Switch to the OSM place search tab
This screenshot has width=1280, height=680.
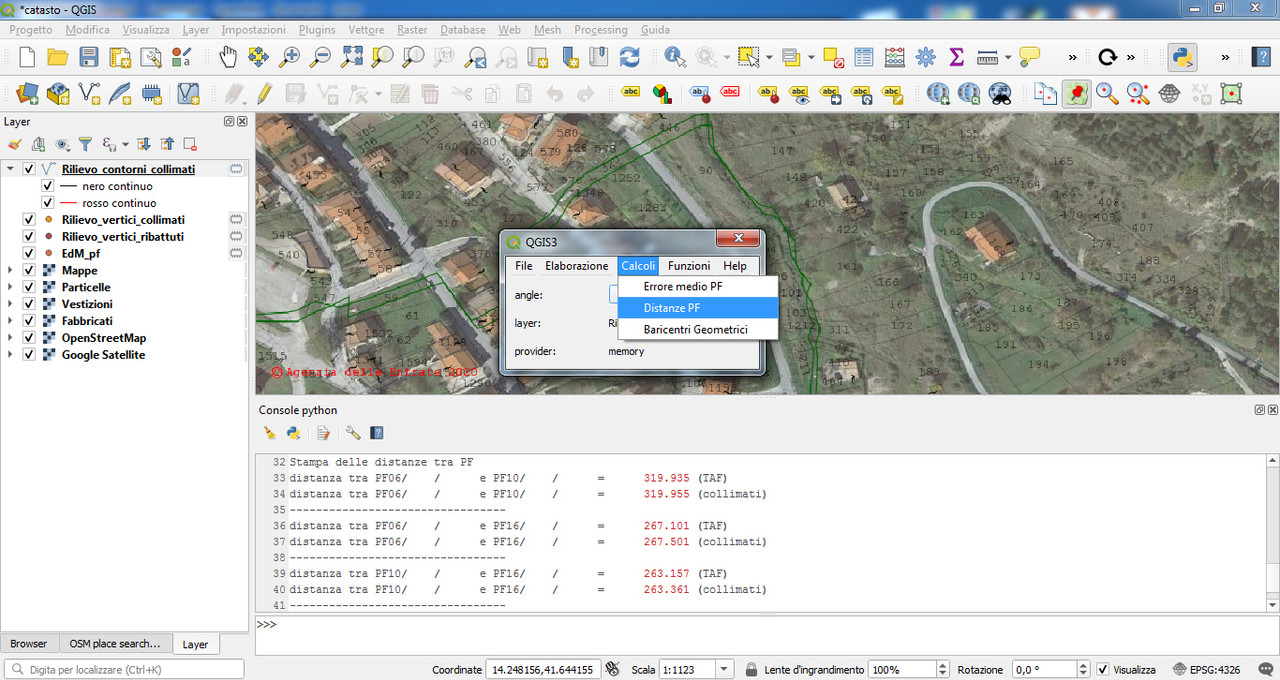click(115, 644)
